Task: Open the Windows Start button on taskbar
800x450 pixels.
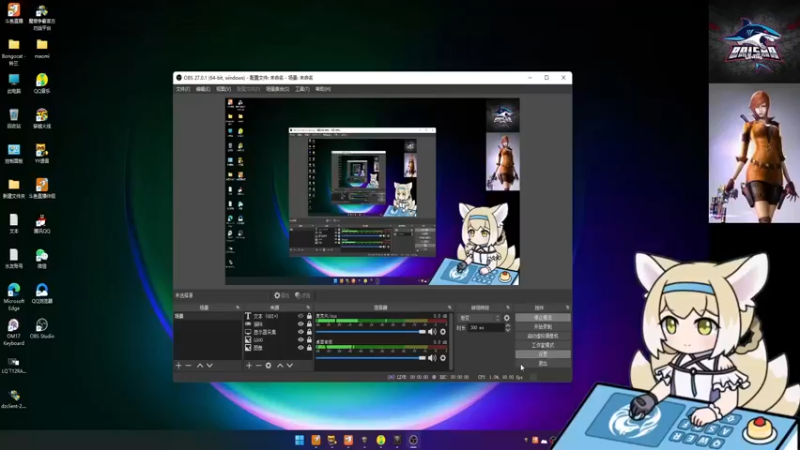Action: pos(299,440)
